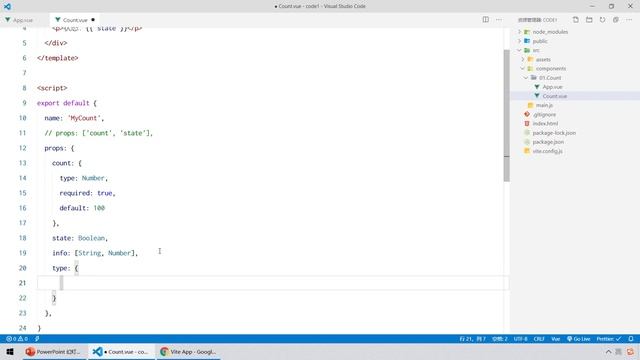This screenshot has height=360, width=640.
Task: Click the lightning port icon in status bar
Action: pos(37,339)
